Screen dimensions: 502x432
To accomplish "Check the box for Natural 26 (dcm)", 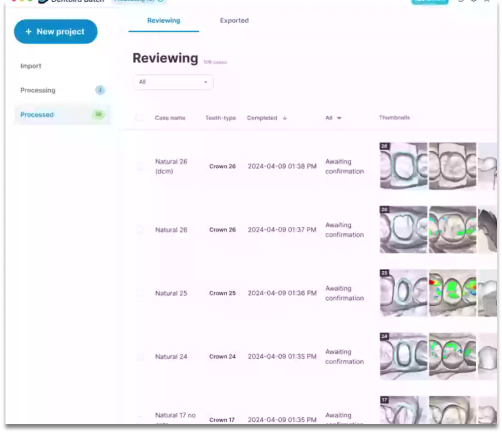I will pyautogui.click(x=140, y=166).
